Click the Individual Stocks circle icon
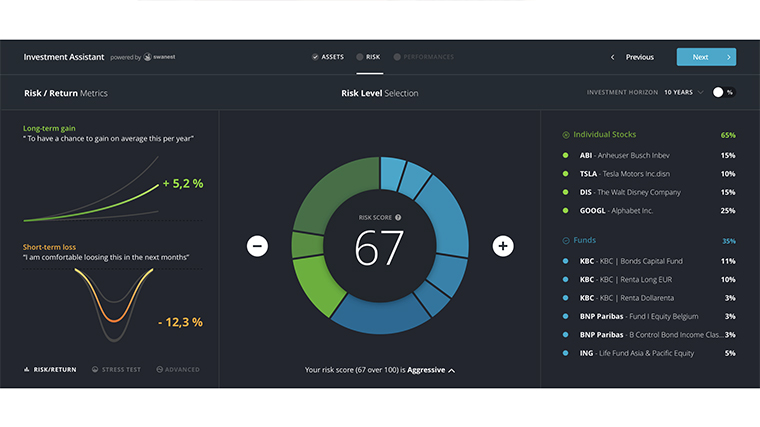This screenshot has height=427, width=760. tap(566, 135)
